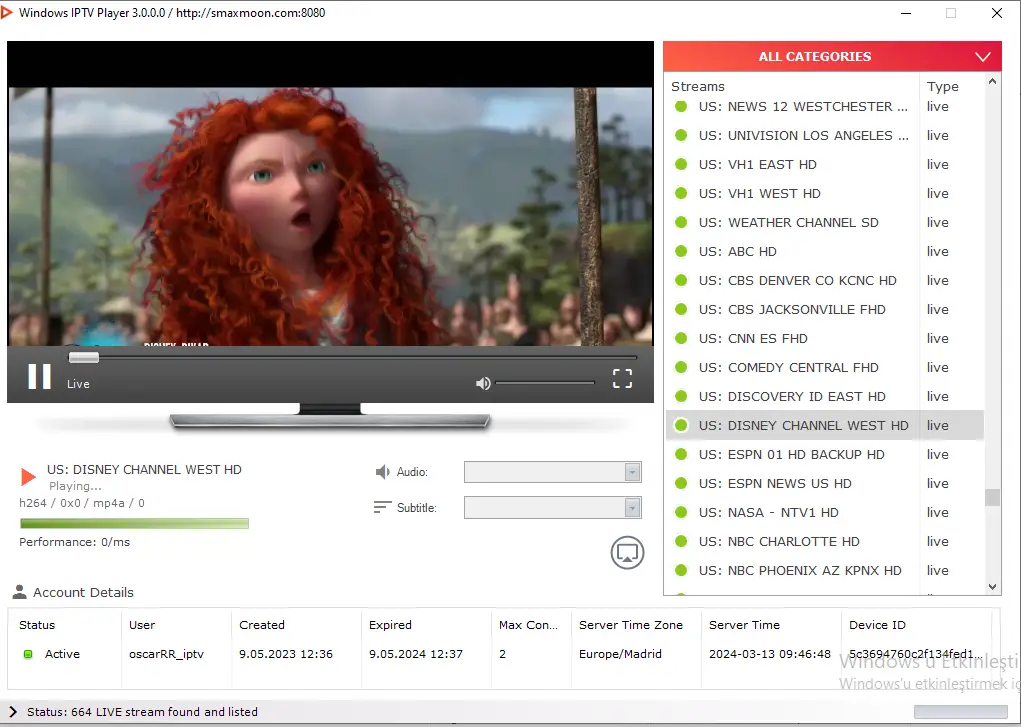
Task: Click the IPTV Player app icon in title bar
Action: (x=7, y=12)
